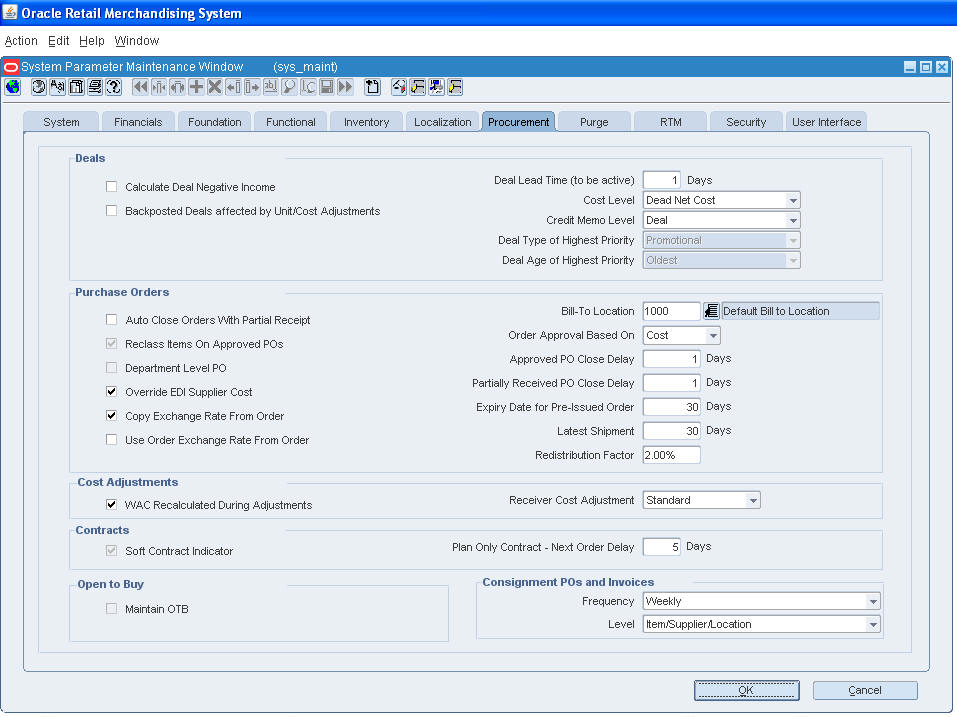Open the Action menu
This screenshot has height=717, width=957.
(x=21, y=41)
